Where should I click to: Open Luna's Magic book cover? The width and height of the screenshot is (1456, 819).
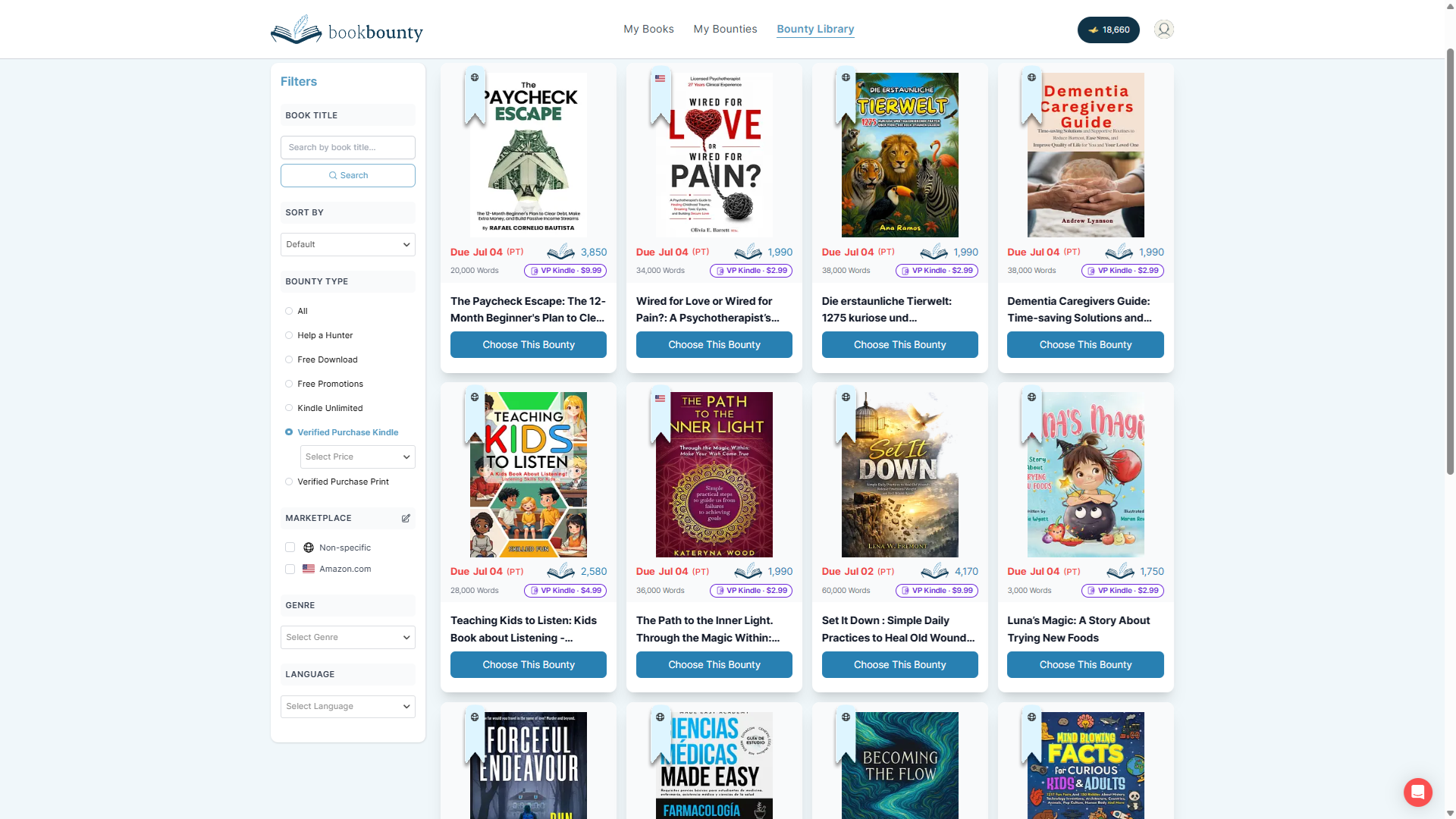click(x=1085, y=475)
